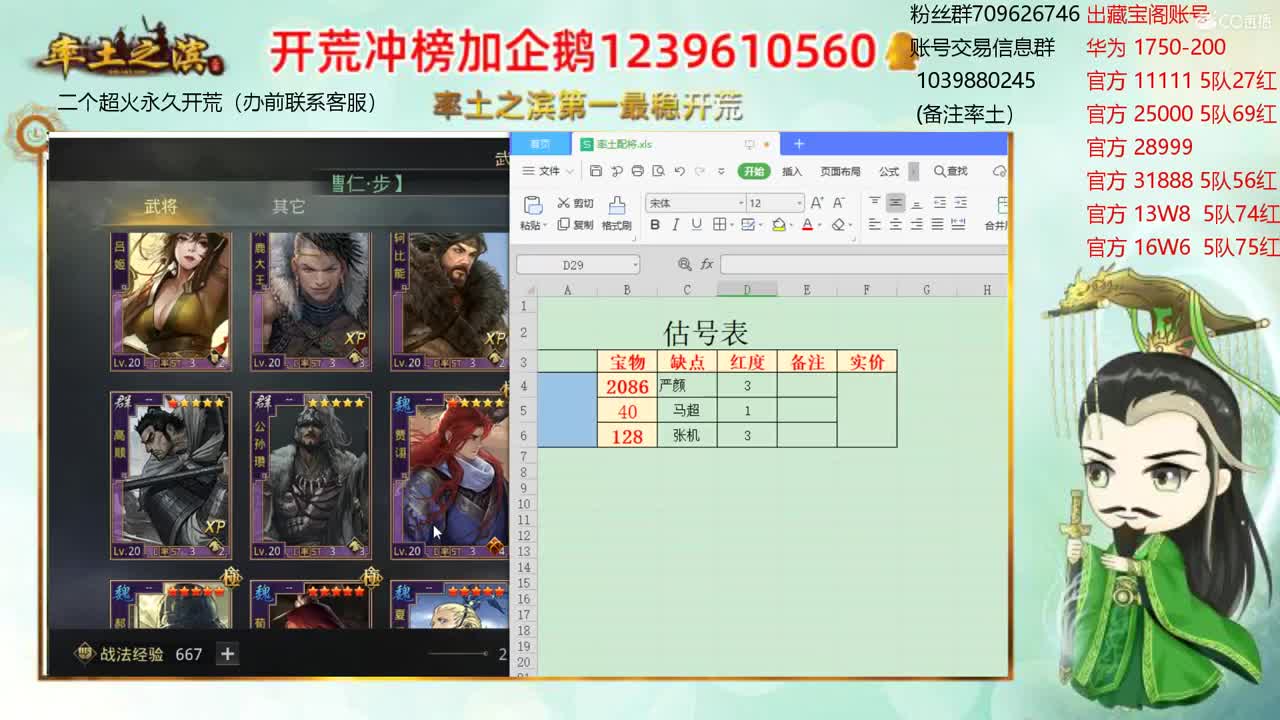Select the 贾诩 hero card
The height and width of the screenshot is (720, 1280).
[450, 476]
